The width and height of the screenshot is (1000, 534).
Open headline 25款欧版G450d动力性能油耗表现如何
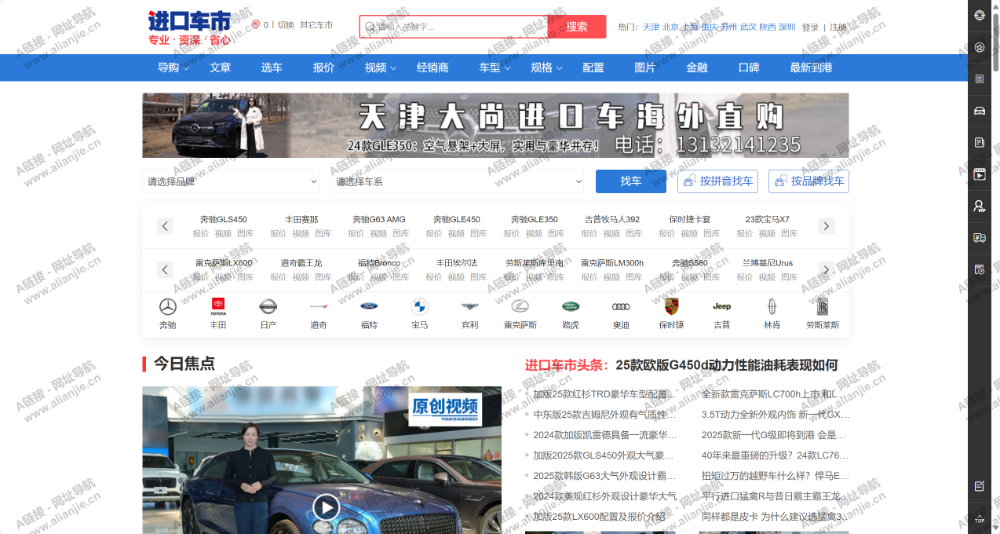click(x=726, y=365)
